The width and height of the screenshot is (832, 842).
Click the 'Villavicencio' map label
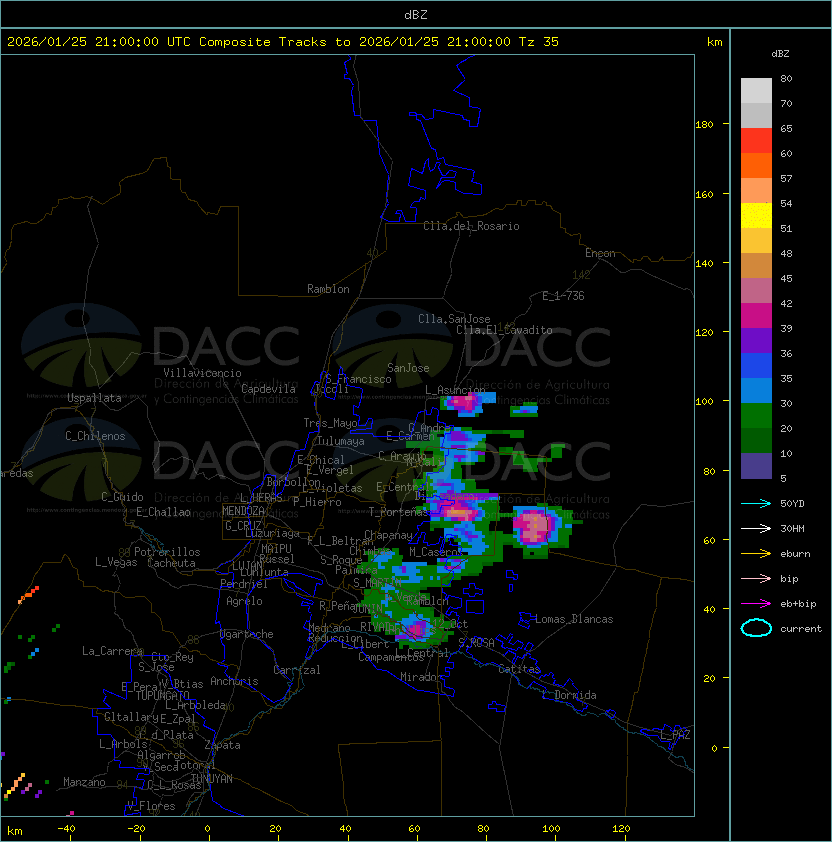(x=202, y=373)
